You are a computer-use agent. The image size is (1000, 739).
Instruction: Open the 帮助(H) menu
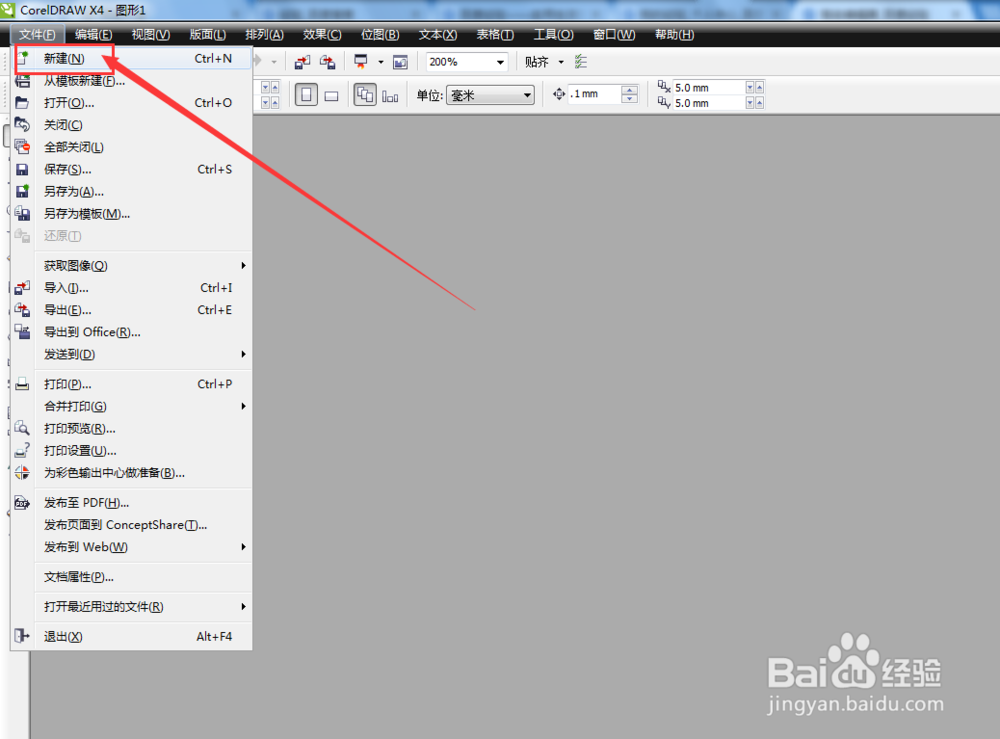(674, 34)
